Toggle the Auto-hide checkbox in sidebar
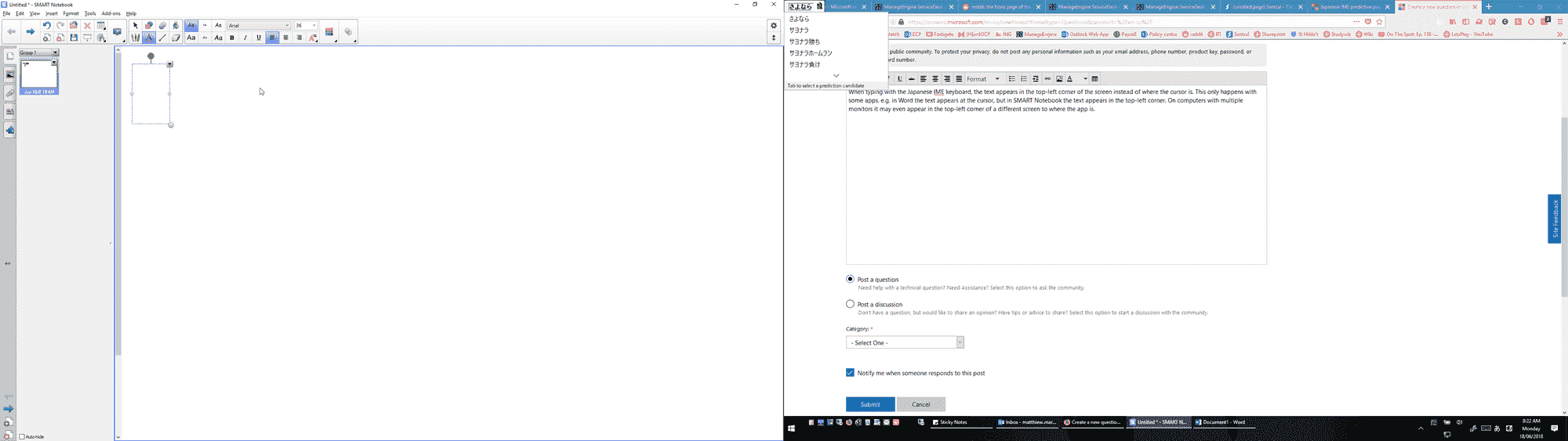The image size is (1568, 441). (x=22, y=436)
